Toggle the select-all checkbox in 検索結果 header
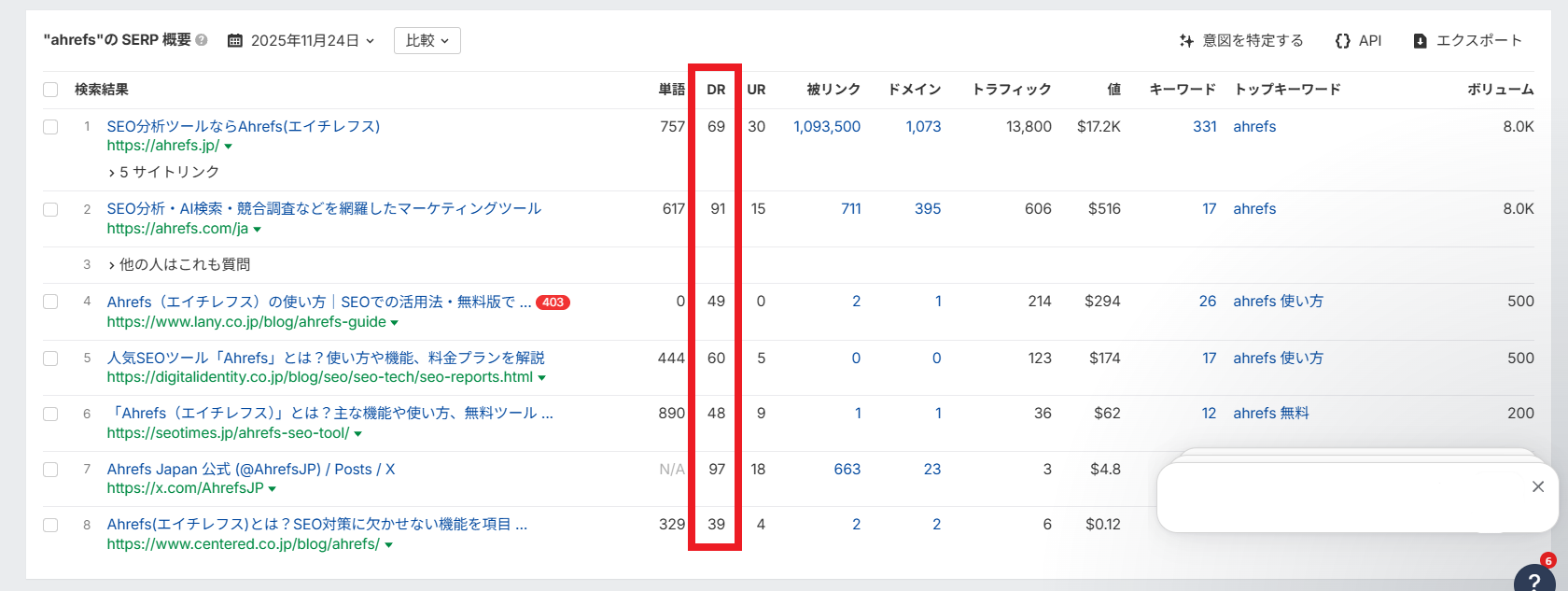The image size is (1568, 591). tap(50, 90)
